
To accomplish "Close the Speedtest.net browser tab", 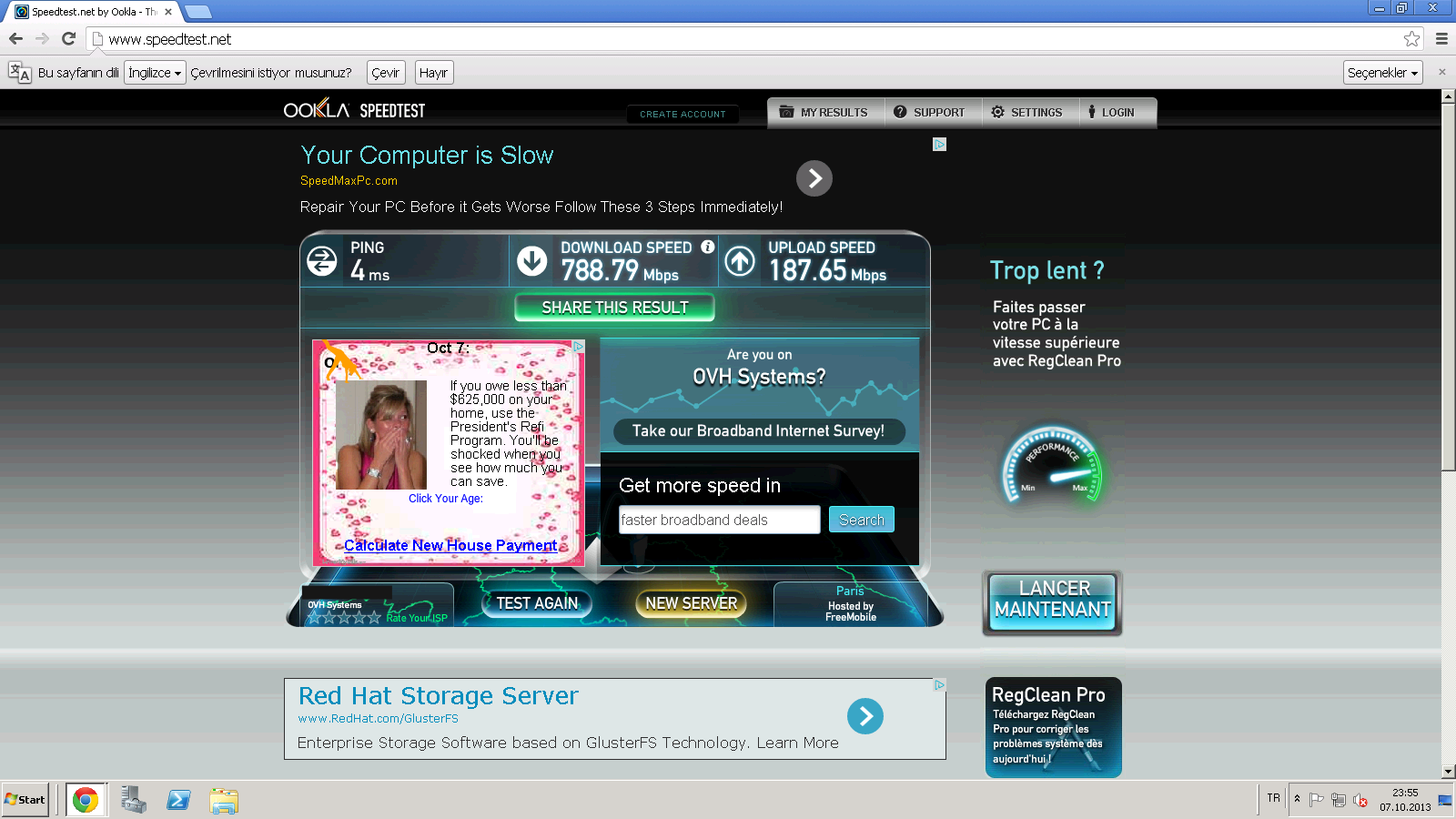I will coord(168,12).
